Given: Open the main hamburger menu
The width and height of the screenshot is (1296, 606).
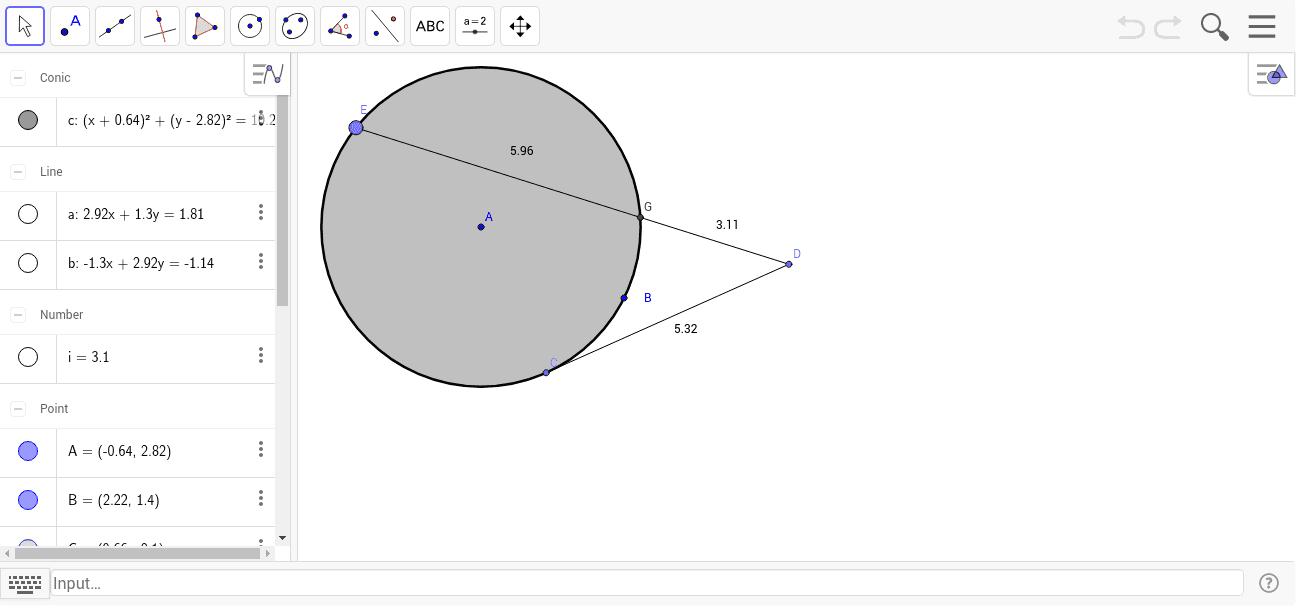Looking at the screenshot, I should [1262, 26].
